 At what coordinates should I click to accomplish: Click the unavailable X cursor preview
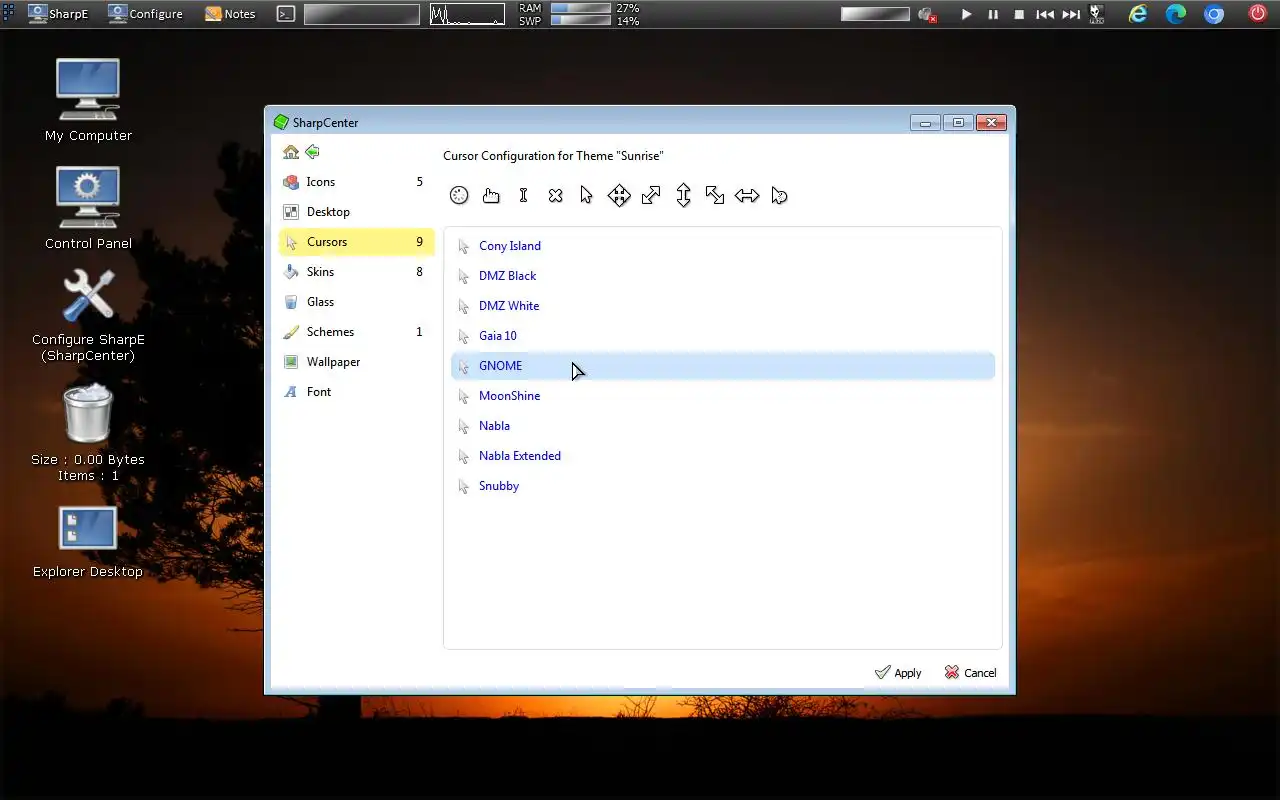click(555, 195)
